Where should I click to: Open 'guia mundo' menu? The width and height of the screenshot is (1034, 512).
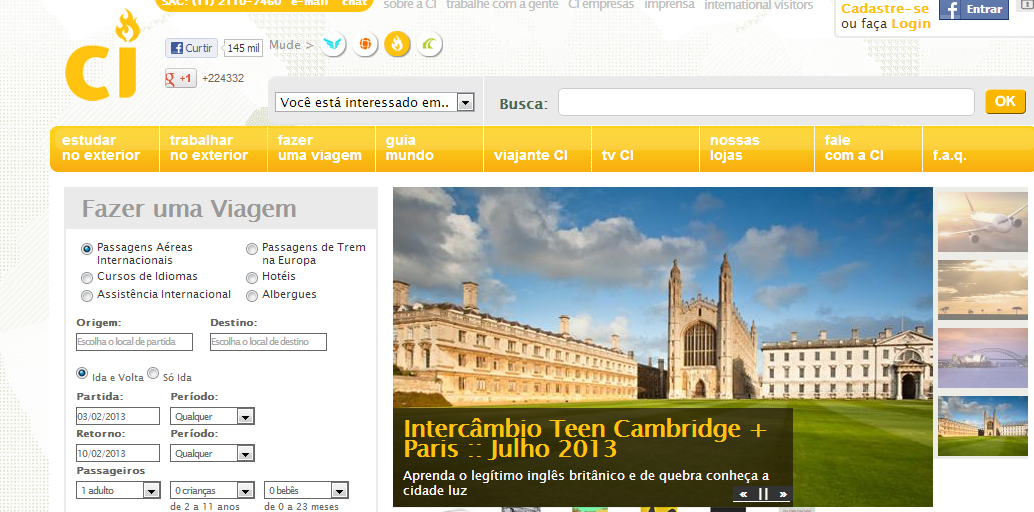tap(429, 148)
